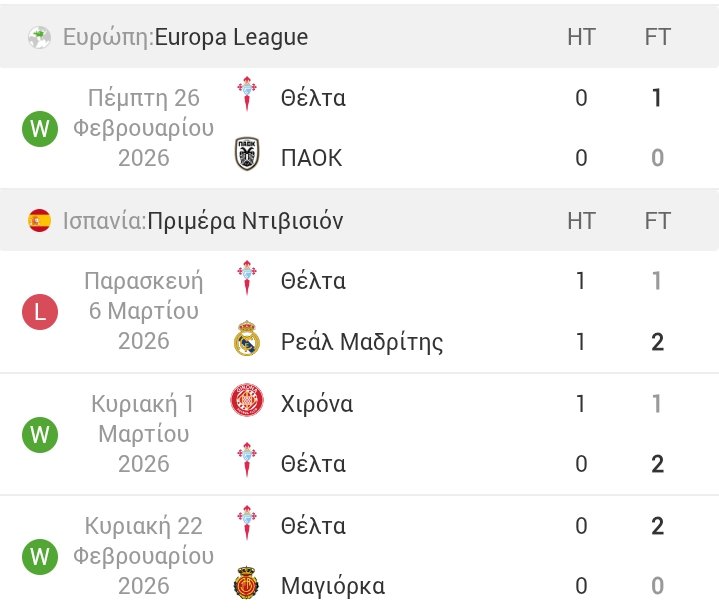719x616 pixels.
Task: Click the Real Madrid crest icon
Action: pos(246,341)
